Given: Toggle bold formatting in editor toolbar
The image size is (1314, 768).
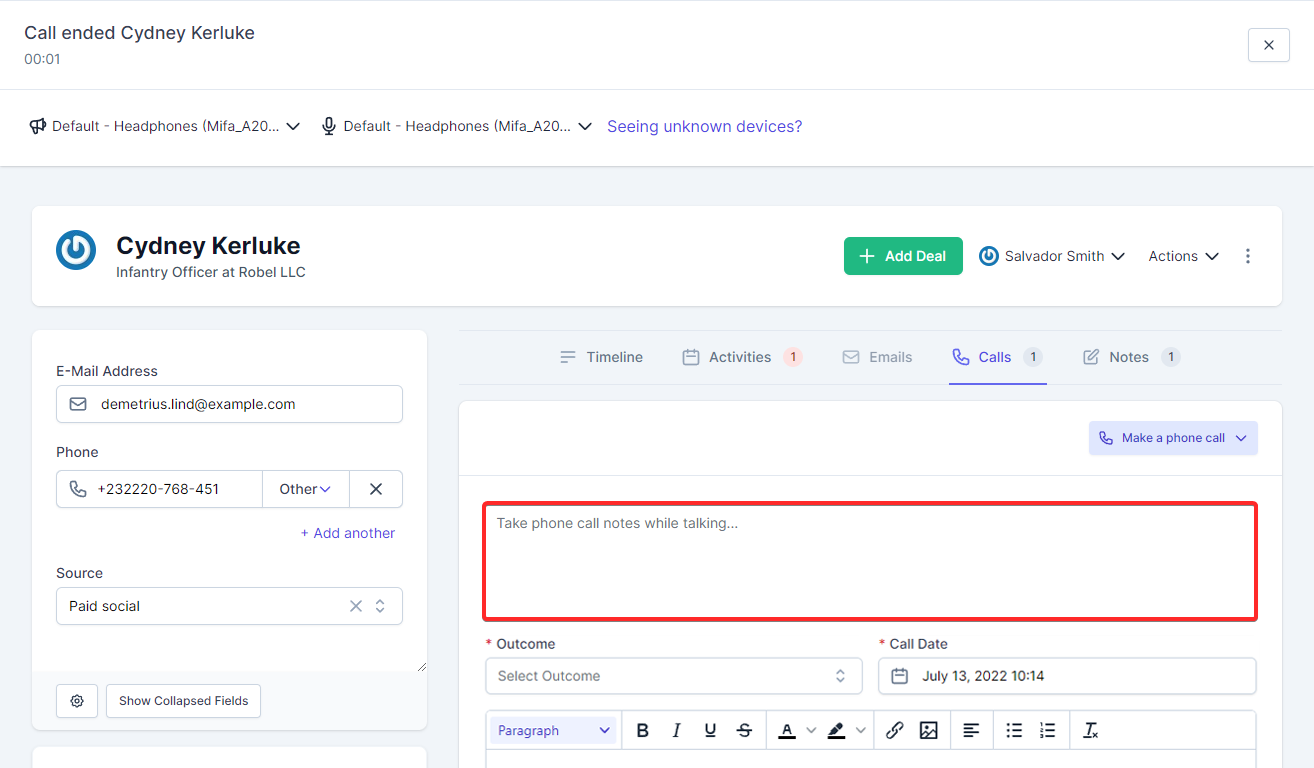Looking at the screenshot, I should pos(643,731).
